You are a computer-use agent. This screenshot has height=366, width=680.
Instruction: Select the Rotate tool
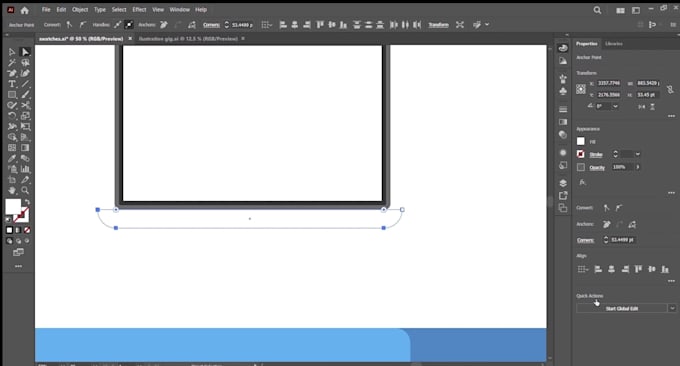12,116
